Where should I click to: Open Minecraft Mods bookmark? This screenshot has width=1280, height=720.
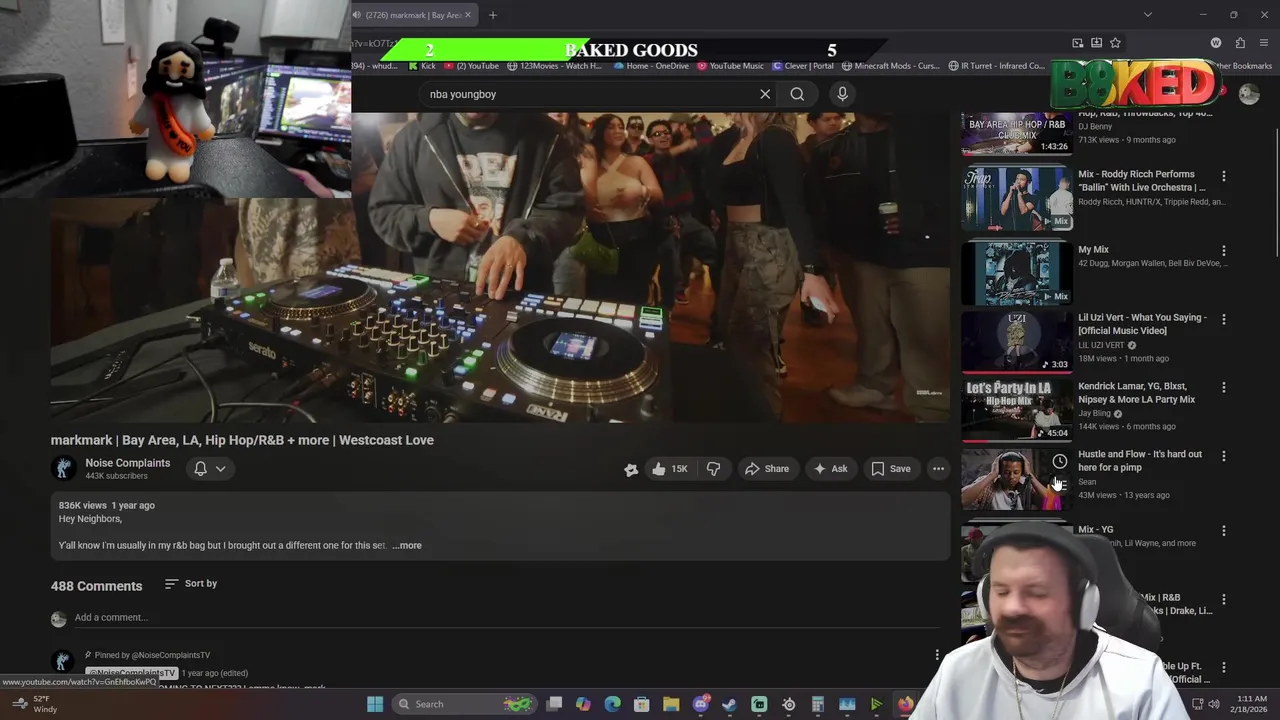click(x=891, y=66)
